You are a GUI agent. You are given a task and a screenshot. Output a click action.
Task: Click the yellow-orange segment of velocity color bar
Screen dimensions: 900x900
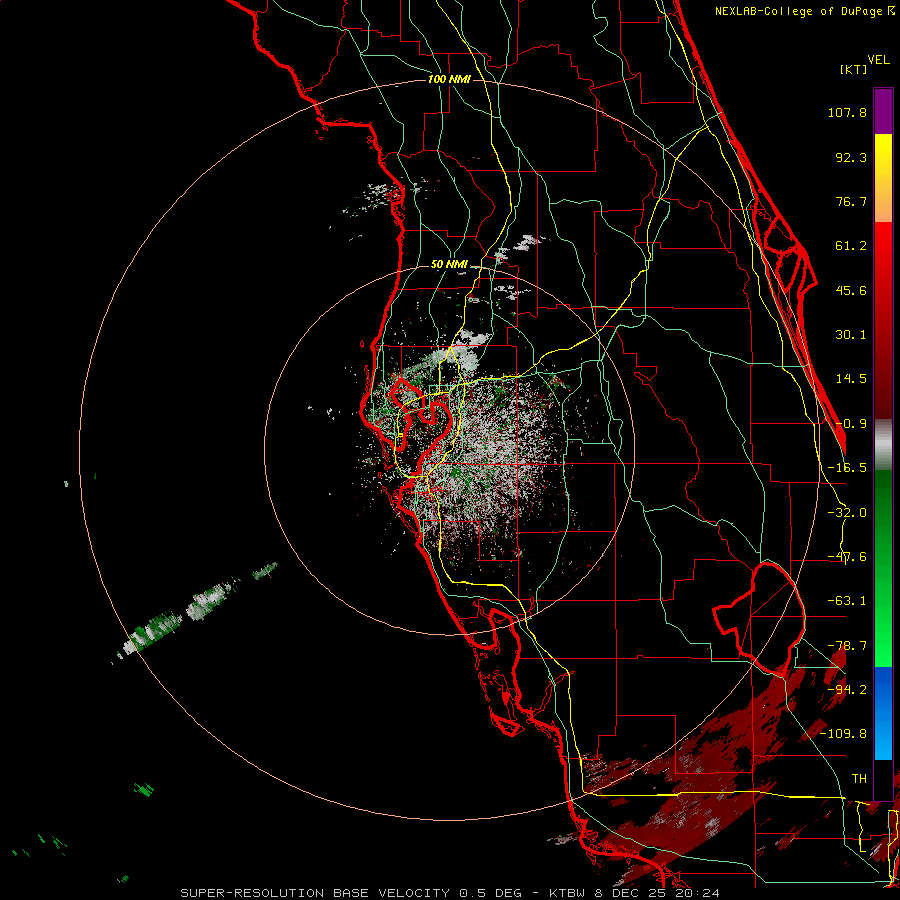point(883,178)
